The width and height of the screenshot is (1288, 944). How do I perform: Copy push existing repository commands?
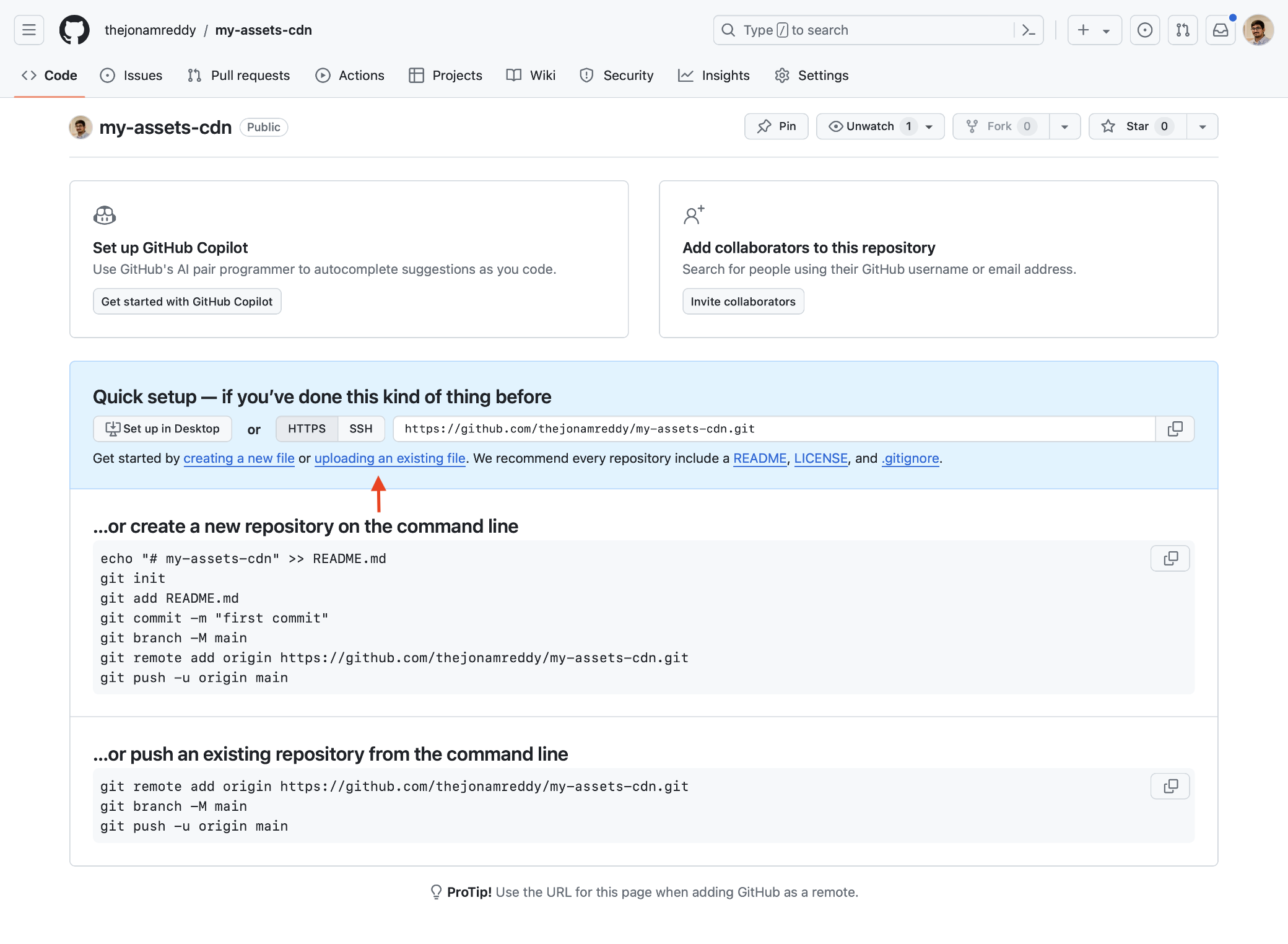pyautogui.click(x=1170, y=786)
